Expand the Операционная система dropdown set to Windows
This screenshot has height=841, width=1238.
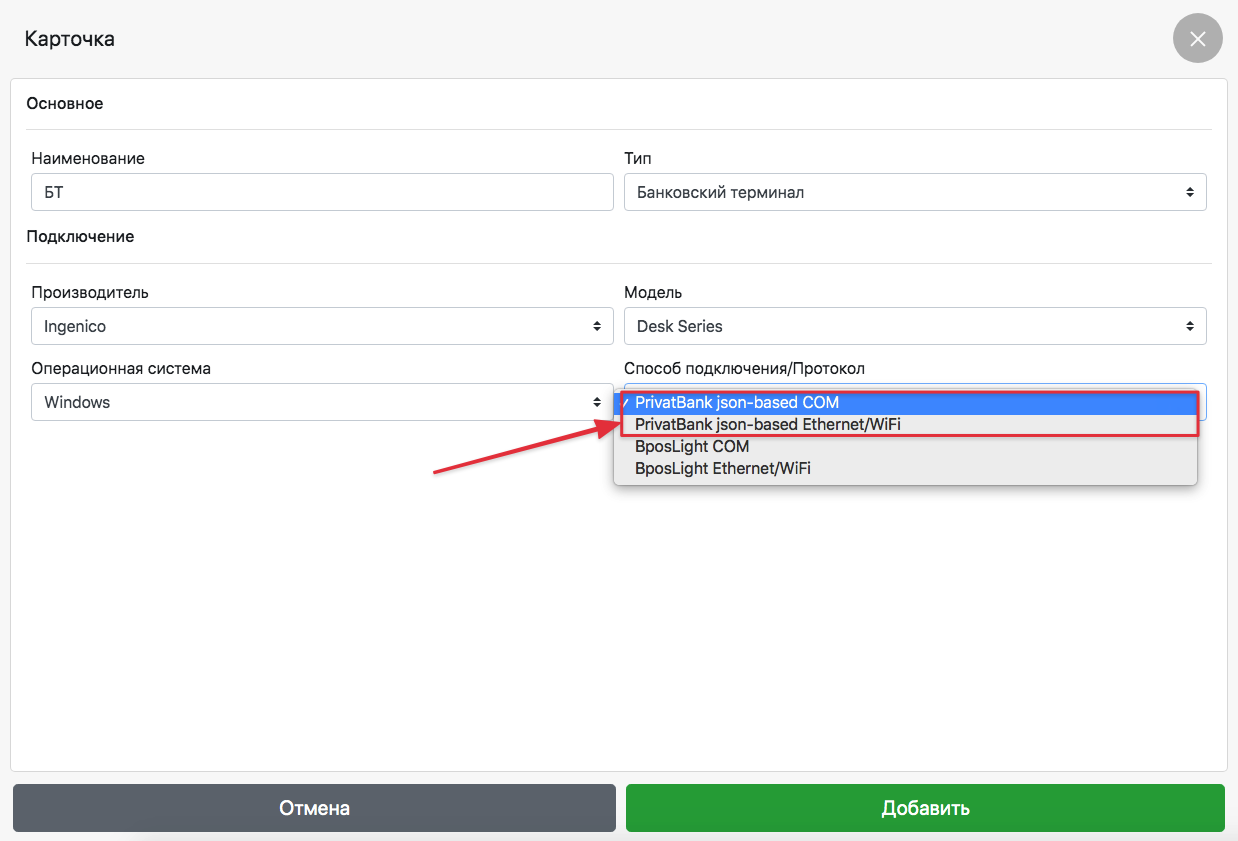coord(322,402)
